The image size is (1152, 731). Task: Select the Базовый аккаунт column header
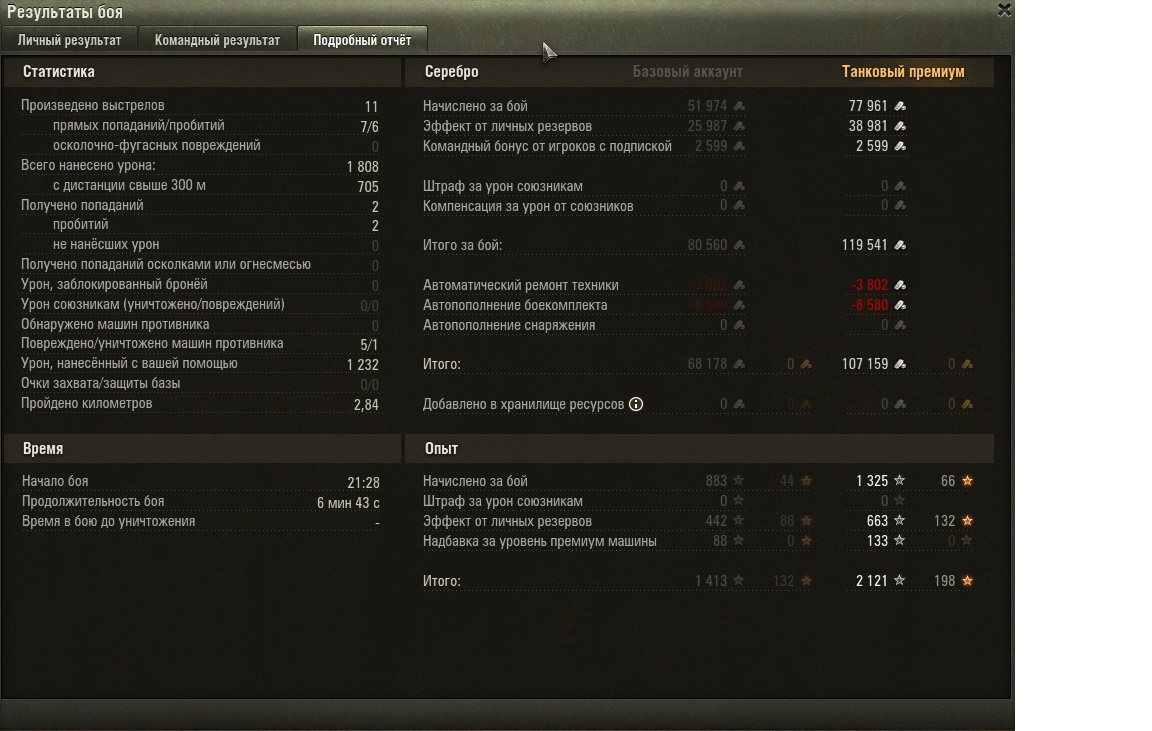[688, 71]
